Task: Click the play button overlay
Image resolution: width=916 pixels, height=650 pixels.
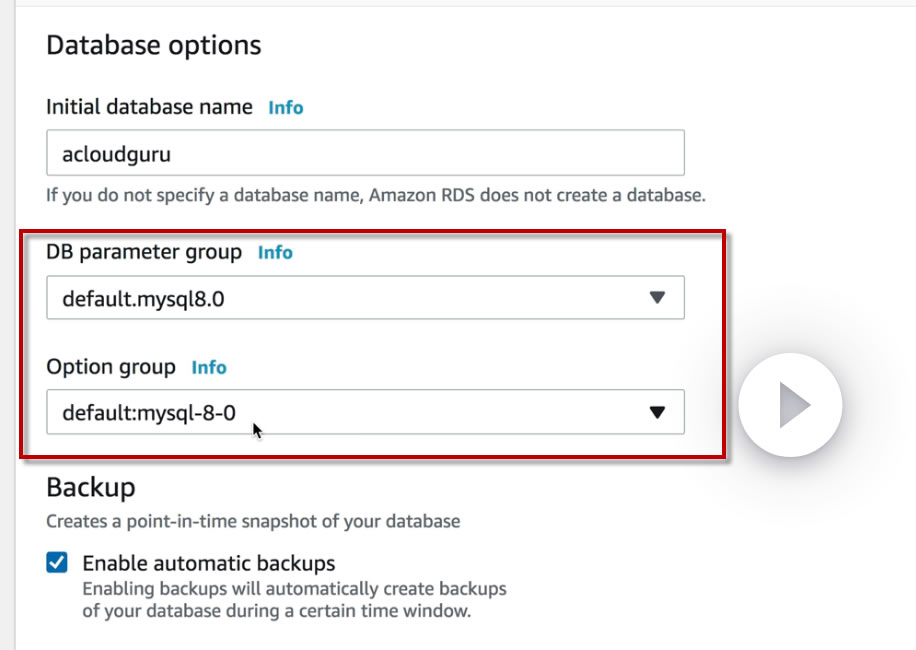Action: pyautogui.click(x=790, y=406)
